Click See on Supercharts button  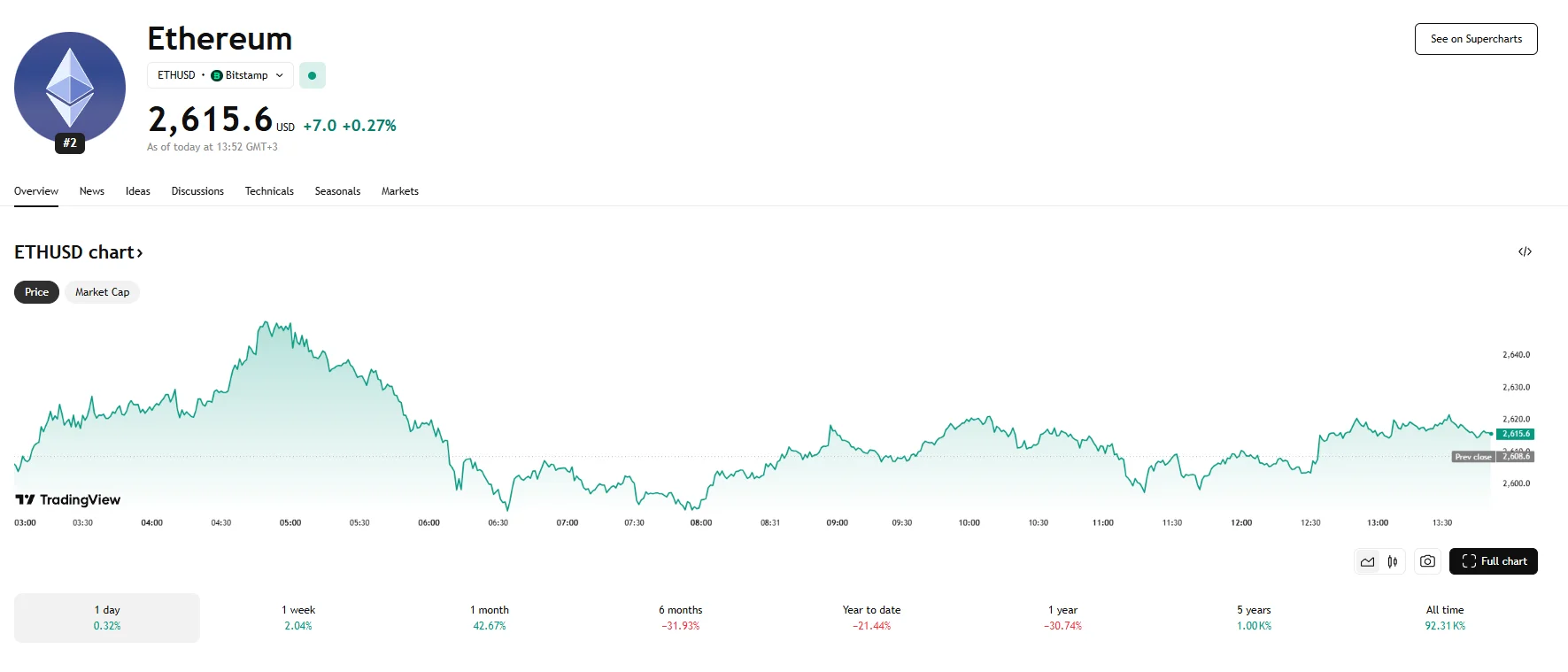1476,39
